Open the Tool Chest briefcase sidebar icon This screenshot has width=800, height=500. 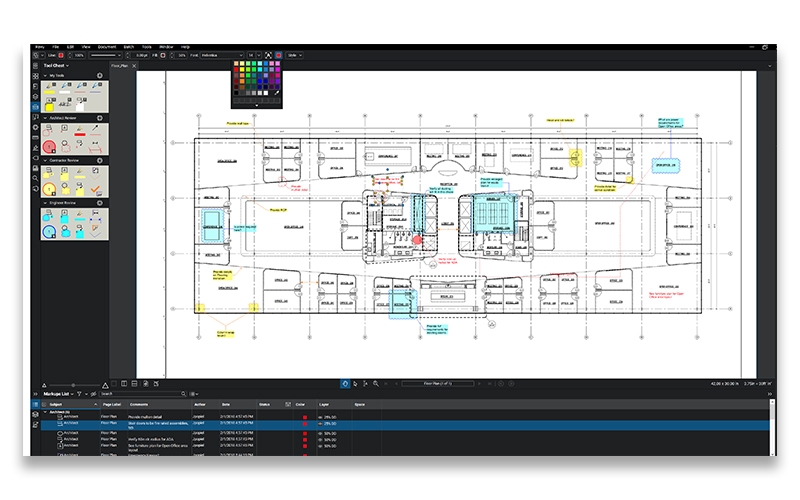coord(35,107)
